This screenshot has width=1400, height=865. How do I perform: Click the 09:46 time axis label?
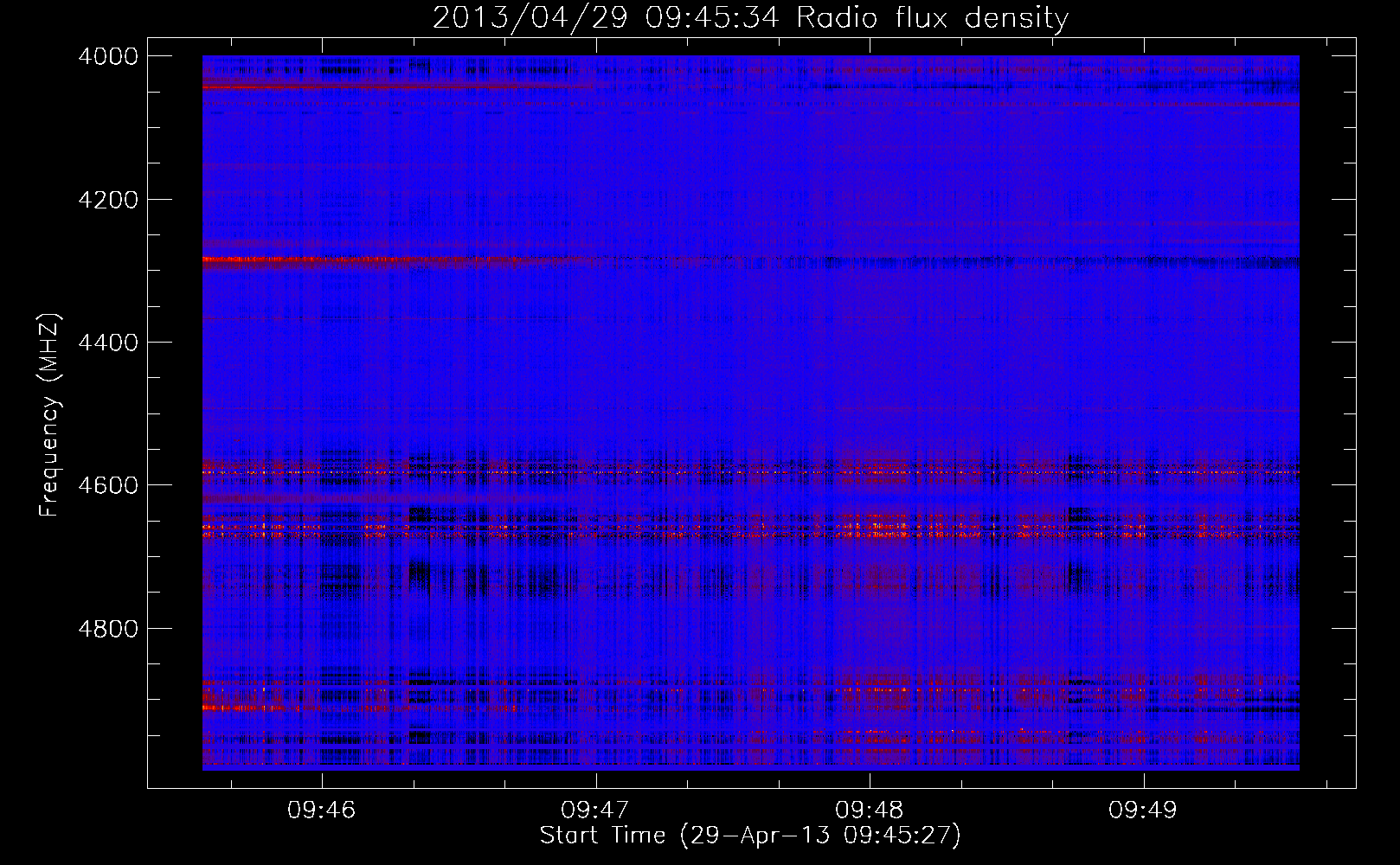[322, 811]
